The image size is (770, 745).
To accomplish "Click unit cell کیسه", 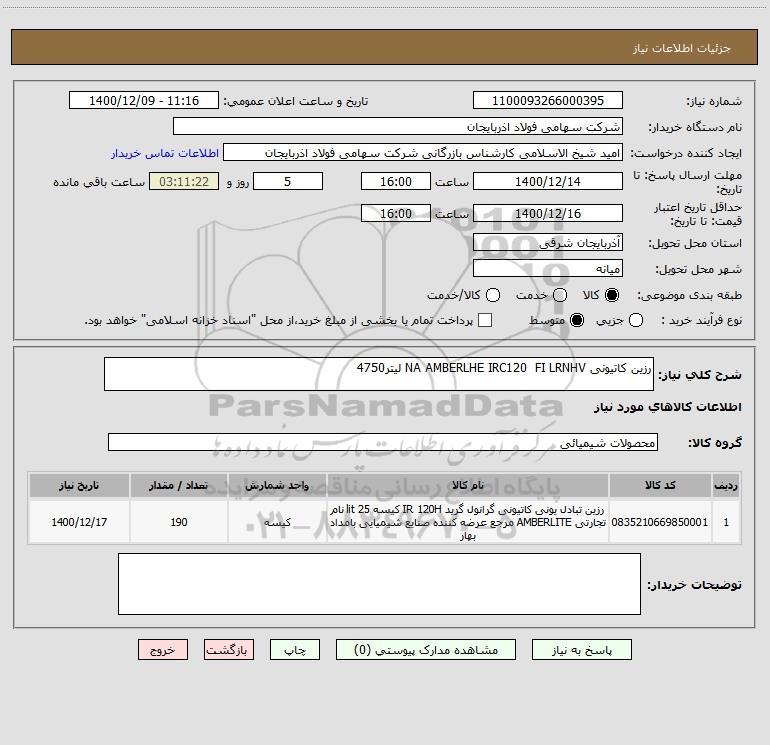I will coord(277,522).
